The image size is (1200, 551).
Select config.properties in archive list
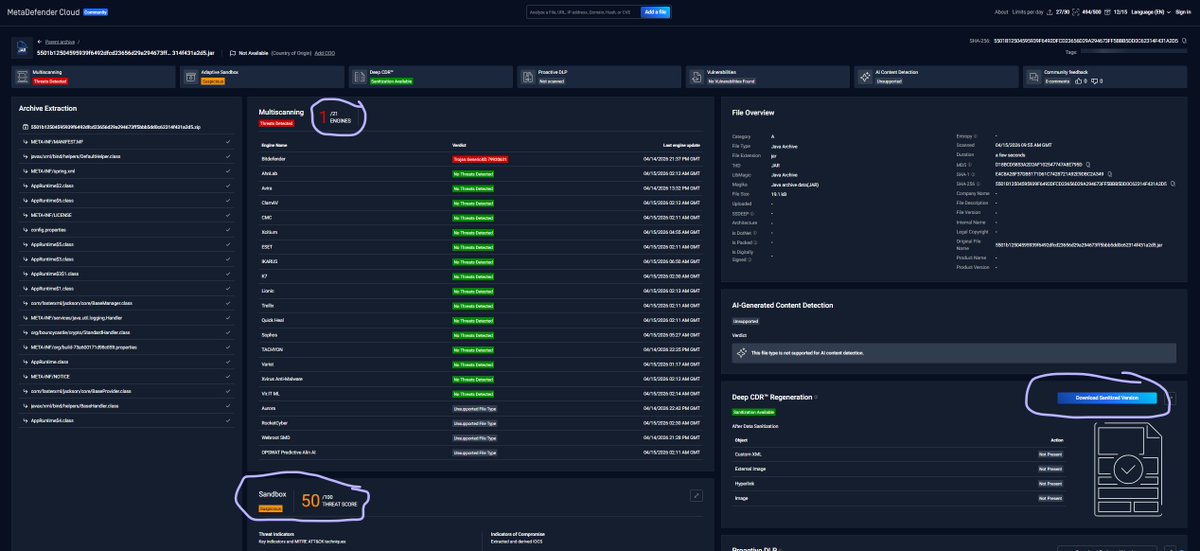point(49,228)
